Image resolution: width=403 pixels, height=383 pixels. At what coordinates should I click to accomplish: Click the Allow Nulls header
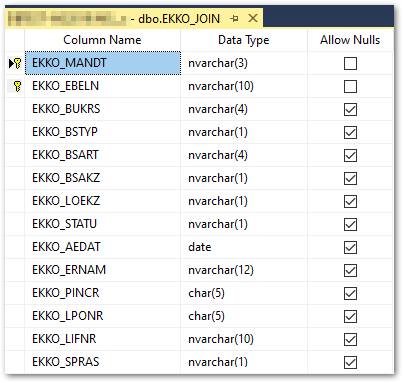coord(350,40)
